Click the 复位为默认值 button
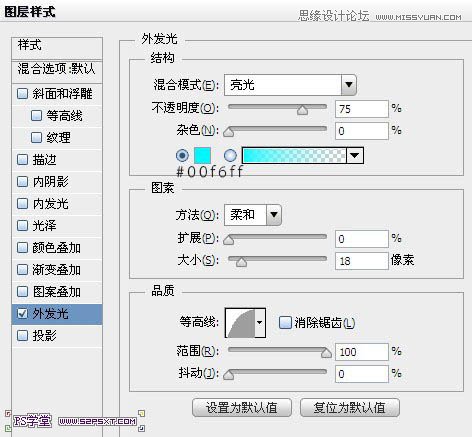Image resolution: width=472 pixels, height=437 pixels. pos(350,407)
